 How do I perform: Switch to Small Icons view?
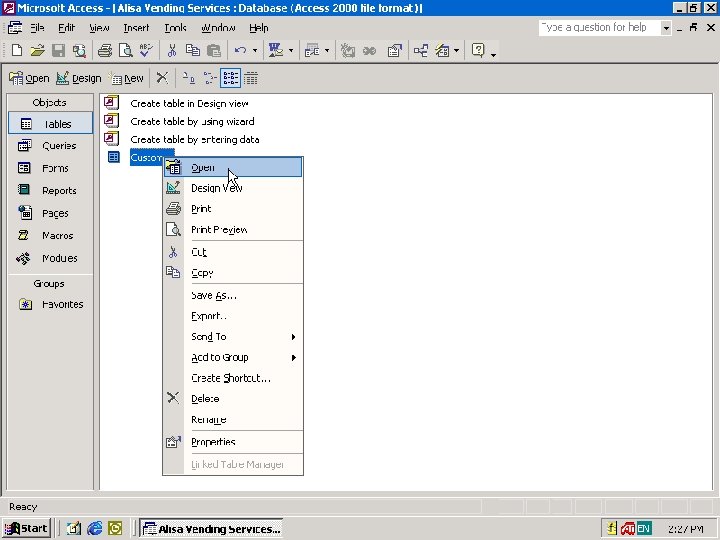coord(209,78)
